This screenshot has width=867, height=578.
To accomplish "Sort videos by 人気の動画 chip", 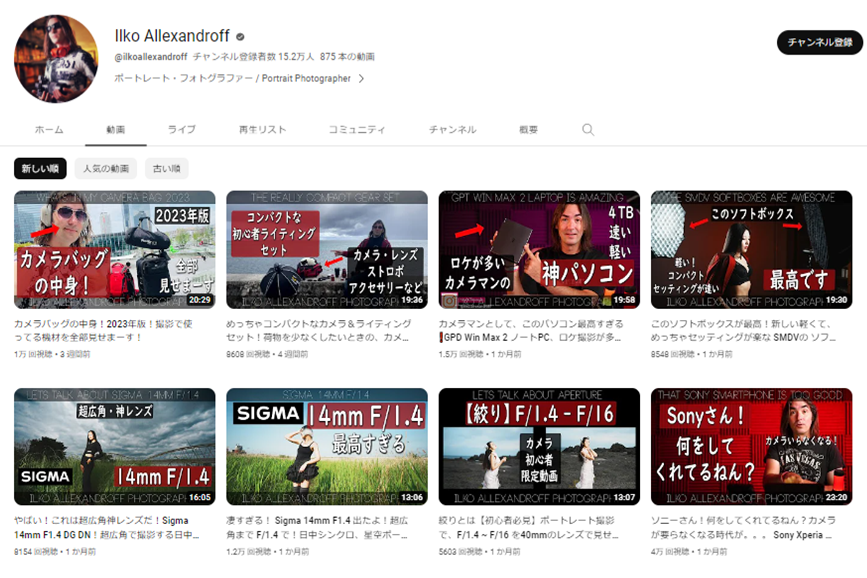I will coord(106,169).
